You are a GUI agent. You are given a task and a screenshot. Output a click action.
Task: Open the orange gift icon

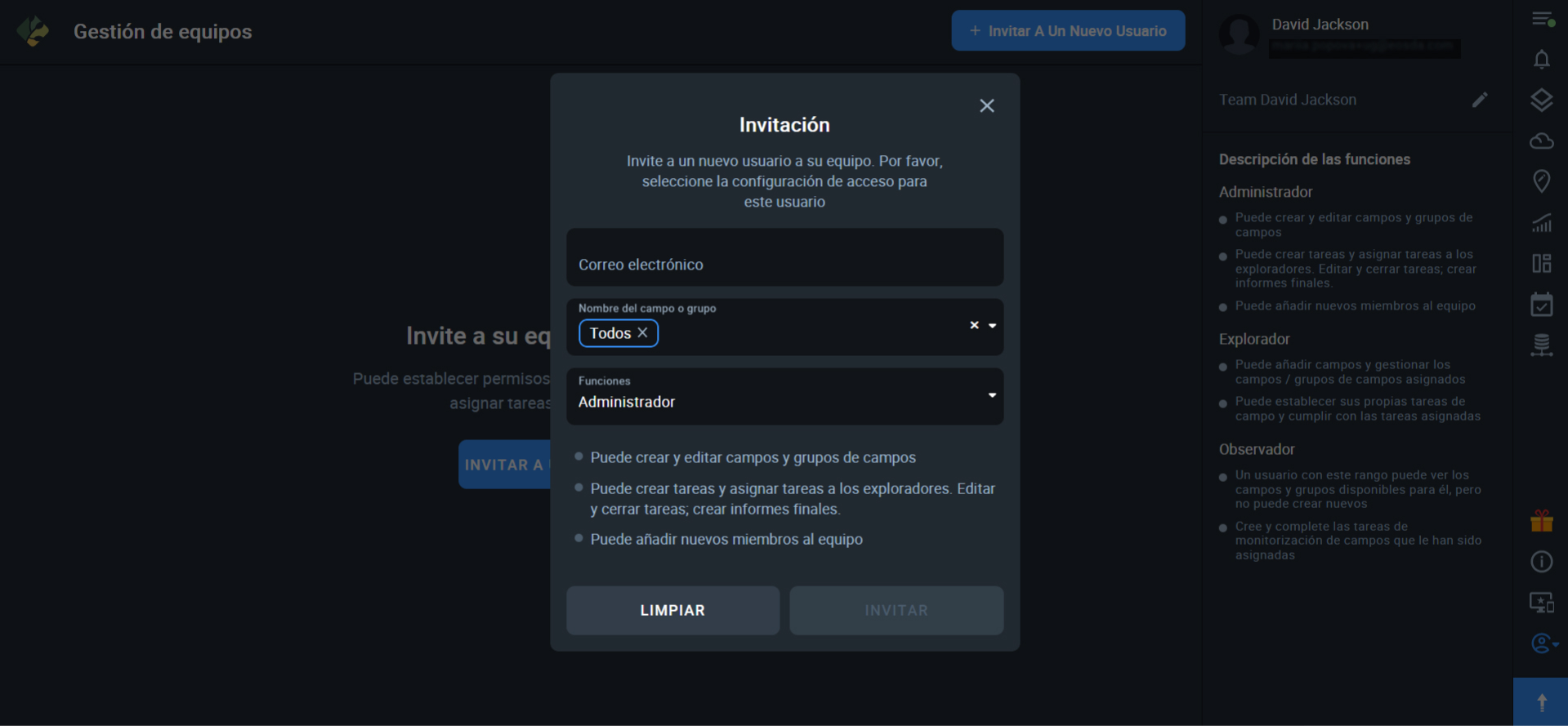click(1541, 521)
